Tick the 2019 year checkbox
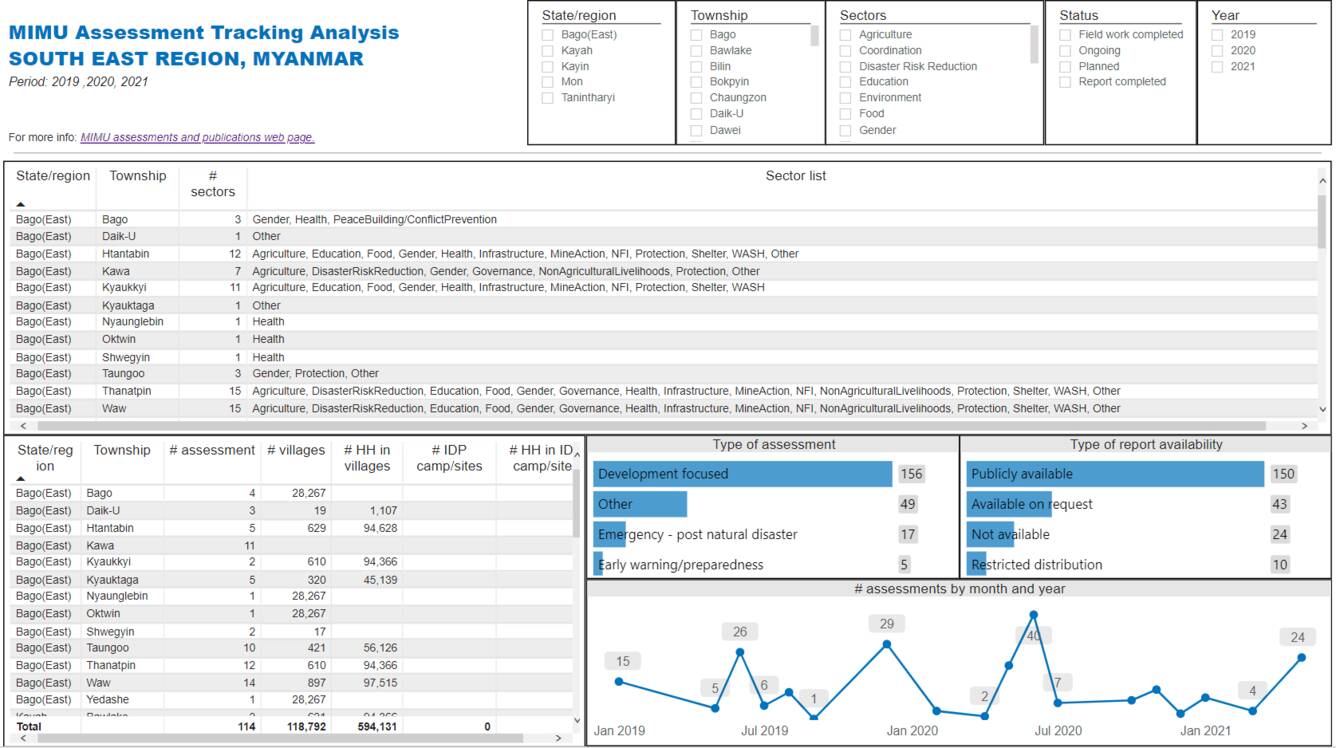Viewport: 1336px width, 748px height. pyautogui.click(x=1217, y=35)
